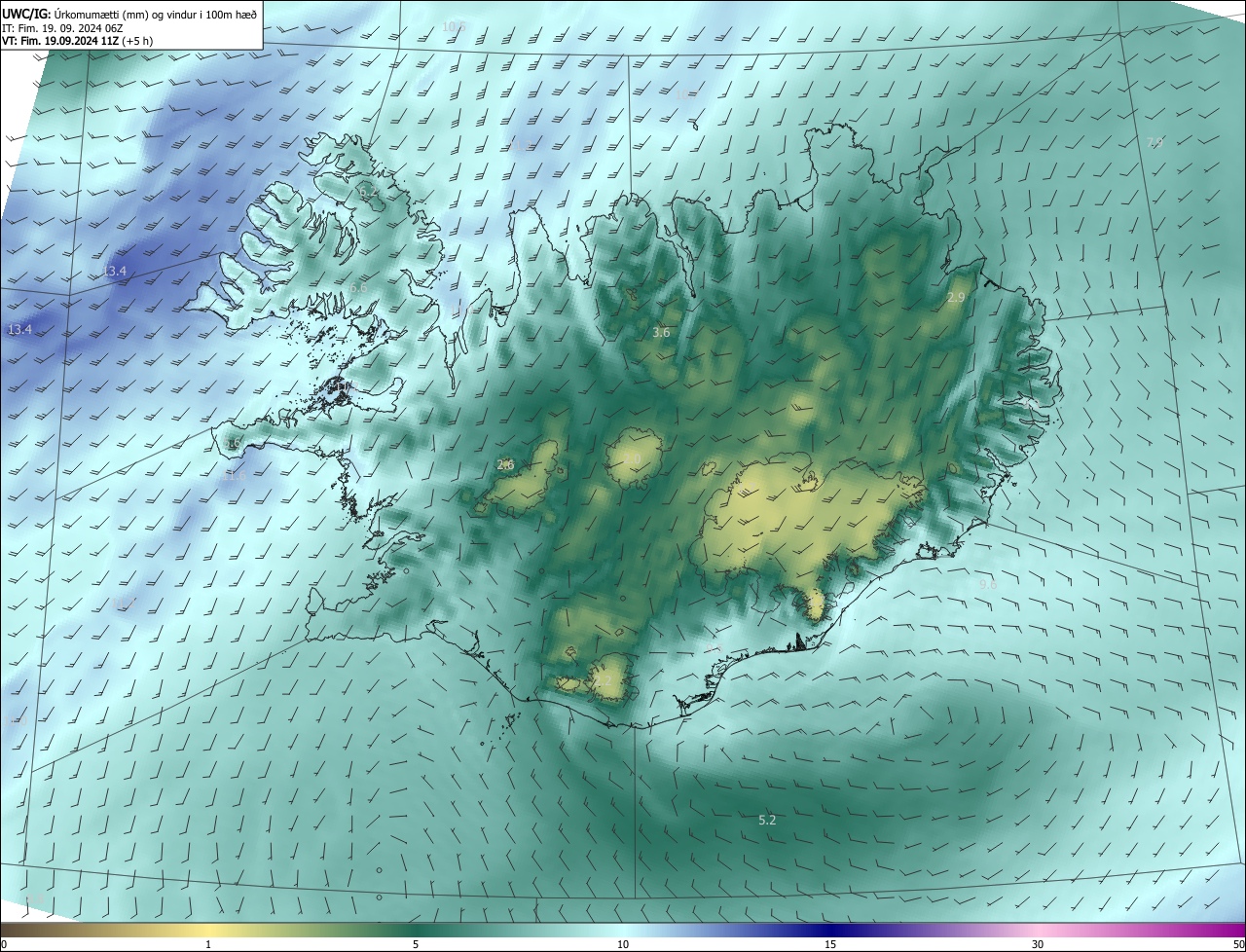Click the 15 tick on the colour scale
This screenshot has height=952, width=1246.
(830, 945)
